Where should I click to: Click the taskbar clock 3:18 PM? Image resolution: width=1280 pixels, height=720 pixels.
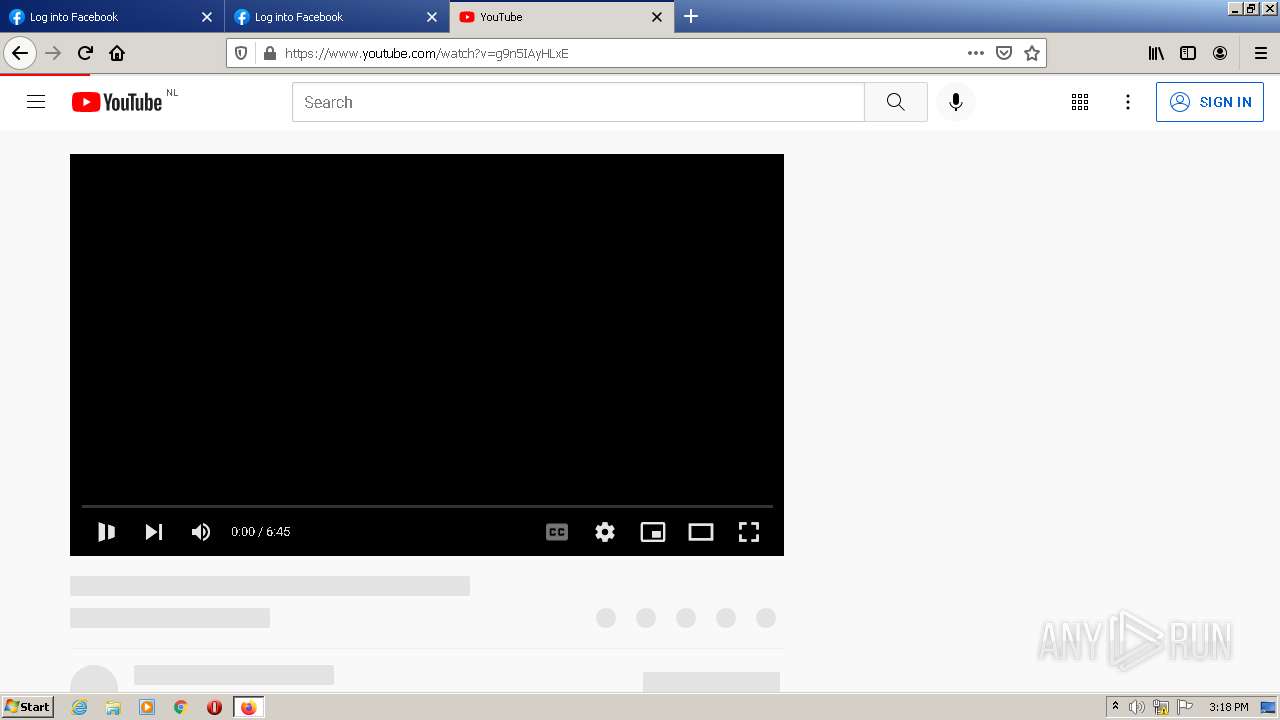click(x=1228, y=707)
